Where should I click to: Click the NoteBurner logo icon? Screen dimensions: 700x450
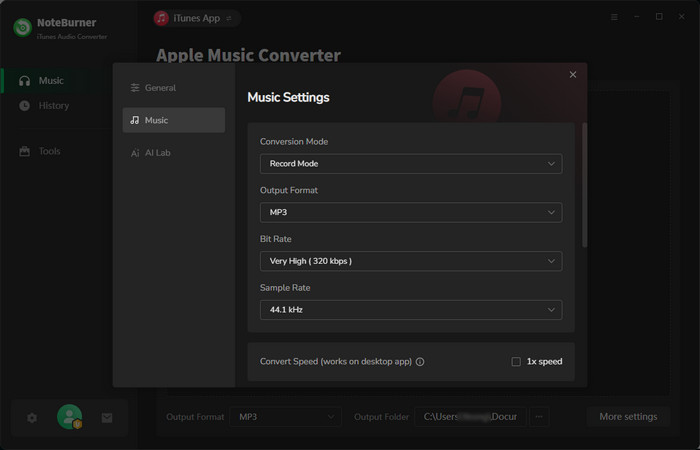pyautogui.click(x=22, y=27)
